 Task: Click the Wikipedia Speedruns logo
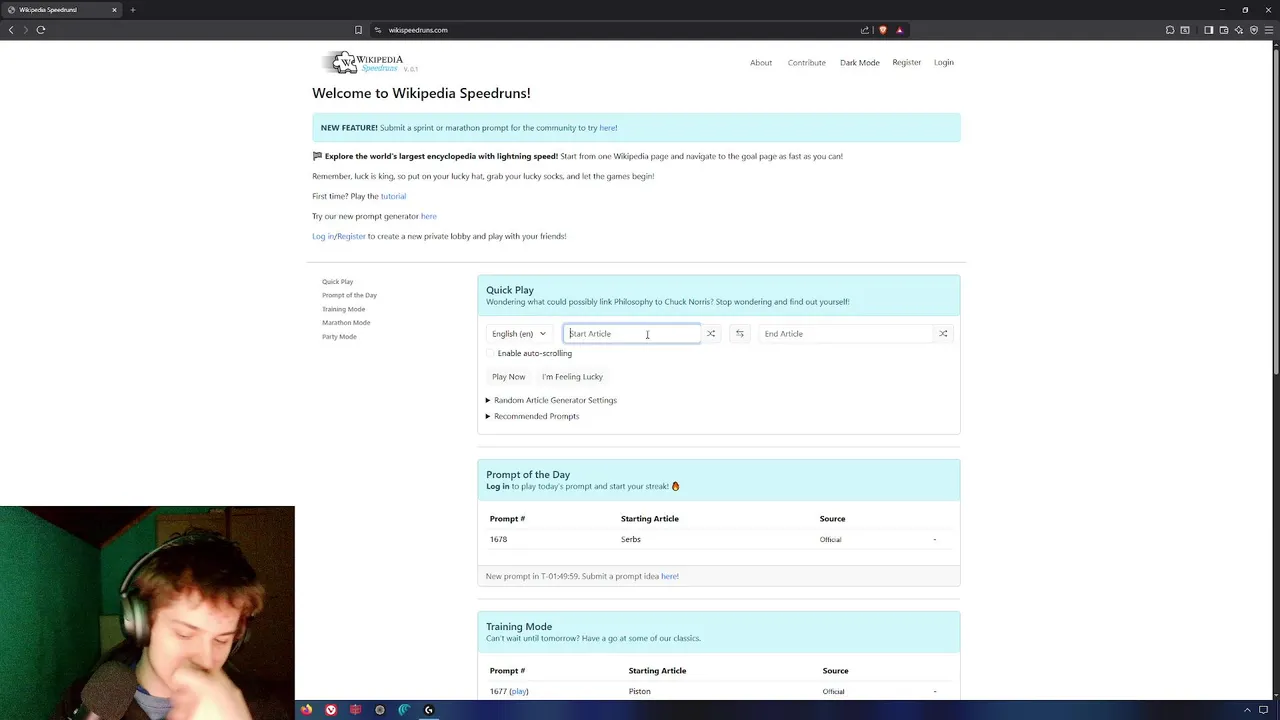(366, 63)
